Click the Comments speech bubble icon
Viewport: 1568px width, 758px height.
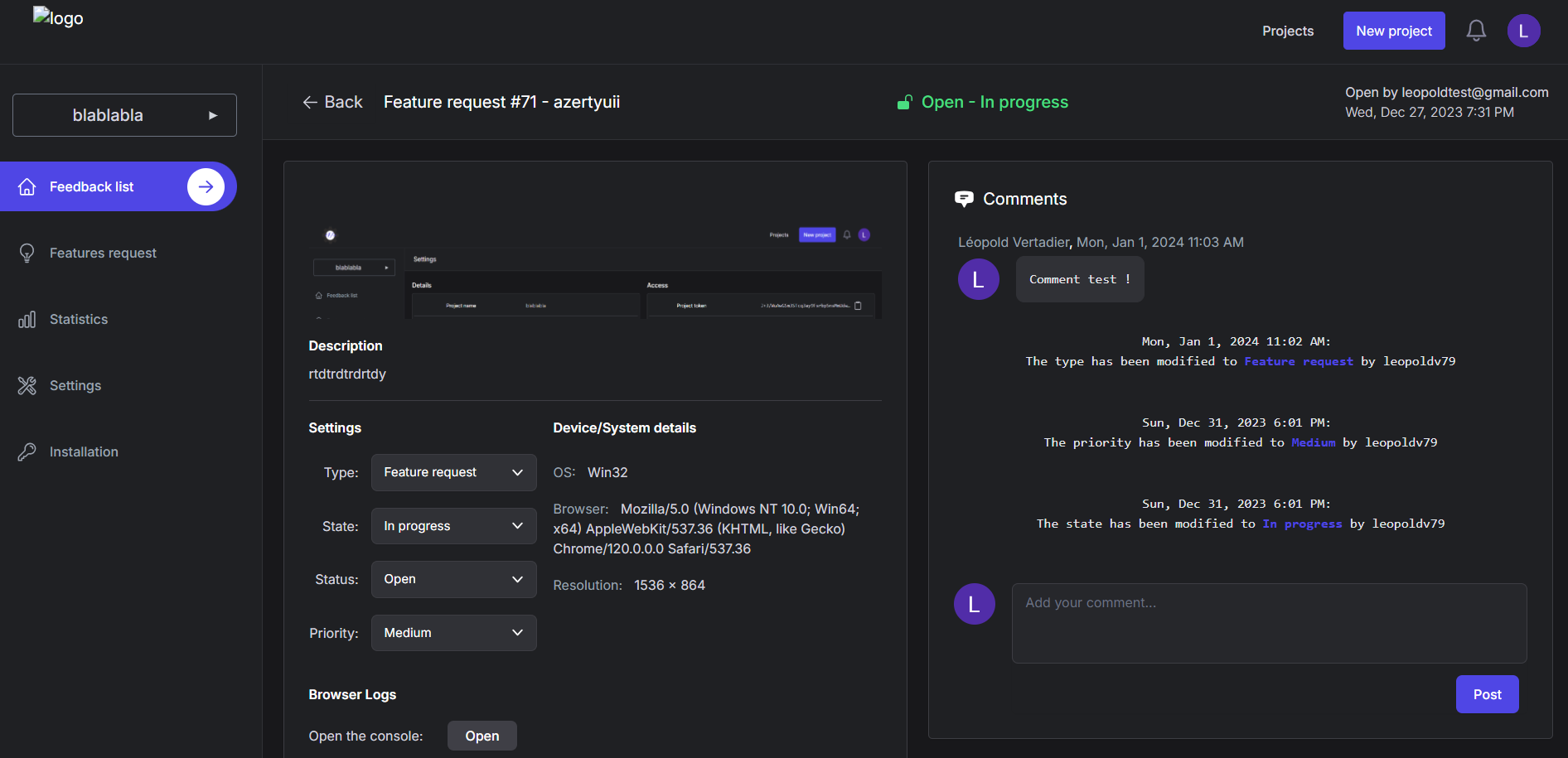964,199
